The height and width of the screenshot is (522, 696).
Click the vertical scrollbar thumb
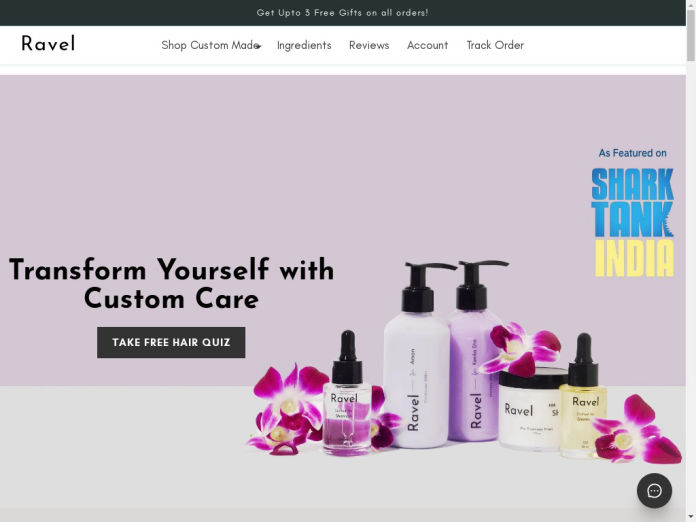pos(691,35)
